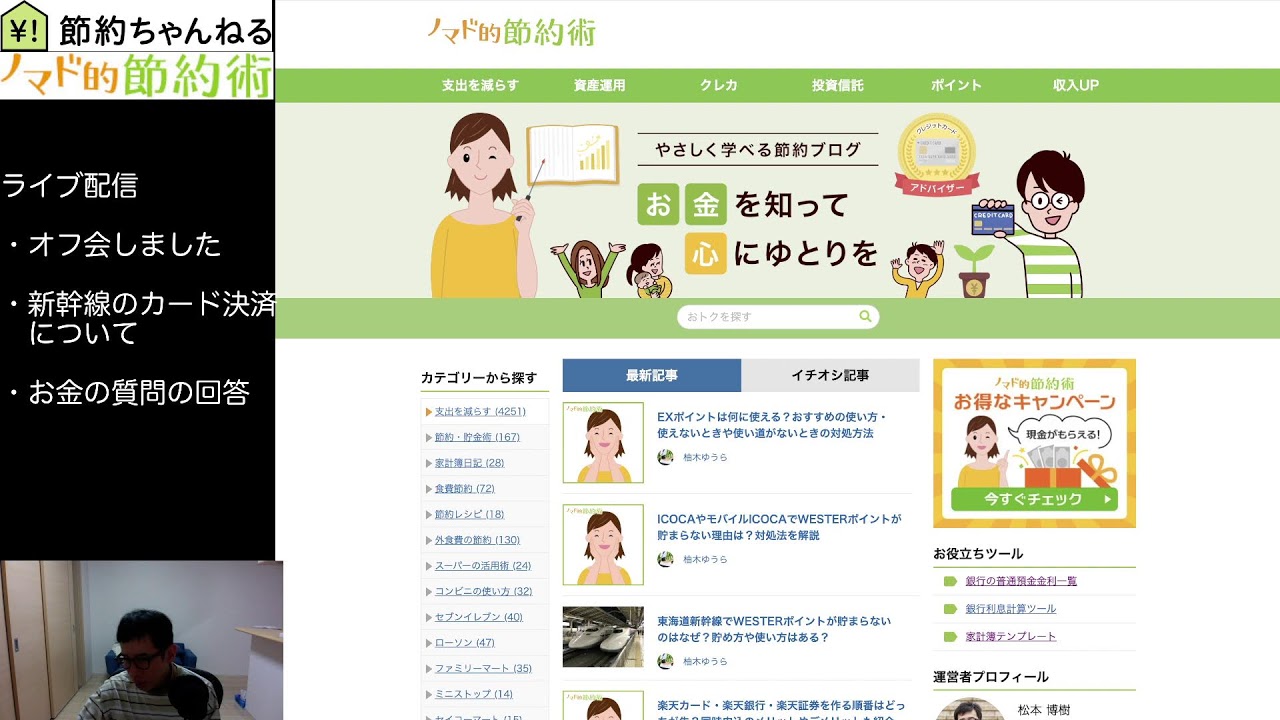Open category コンビニの使い方 (32)
Viewport: 1280px width, 720px height.
click(483, 591)
